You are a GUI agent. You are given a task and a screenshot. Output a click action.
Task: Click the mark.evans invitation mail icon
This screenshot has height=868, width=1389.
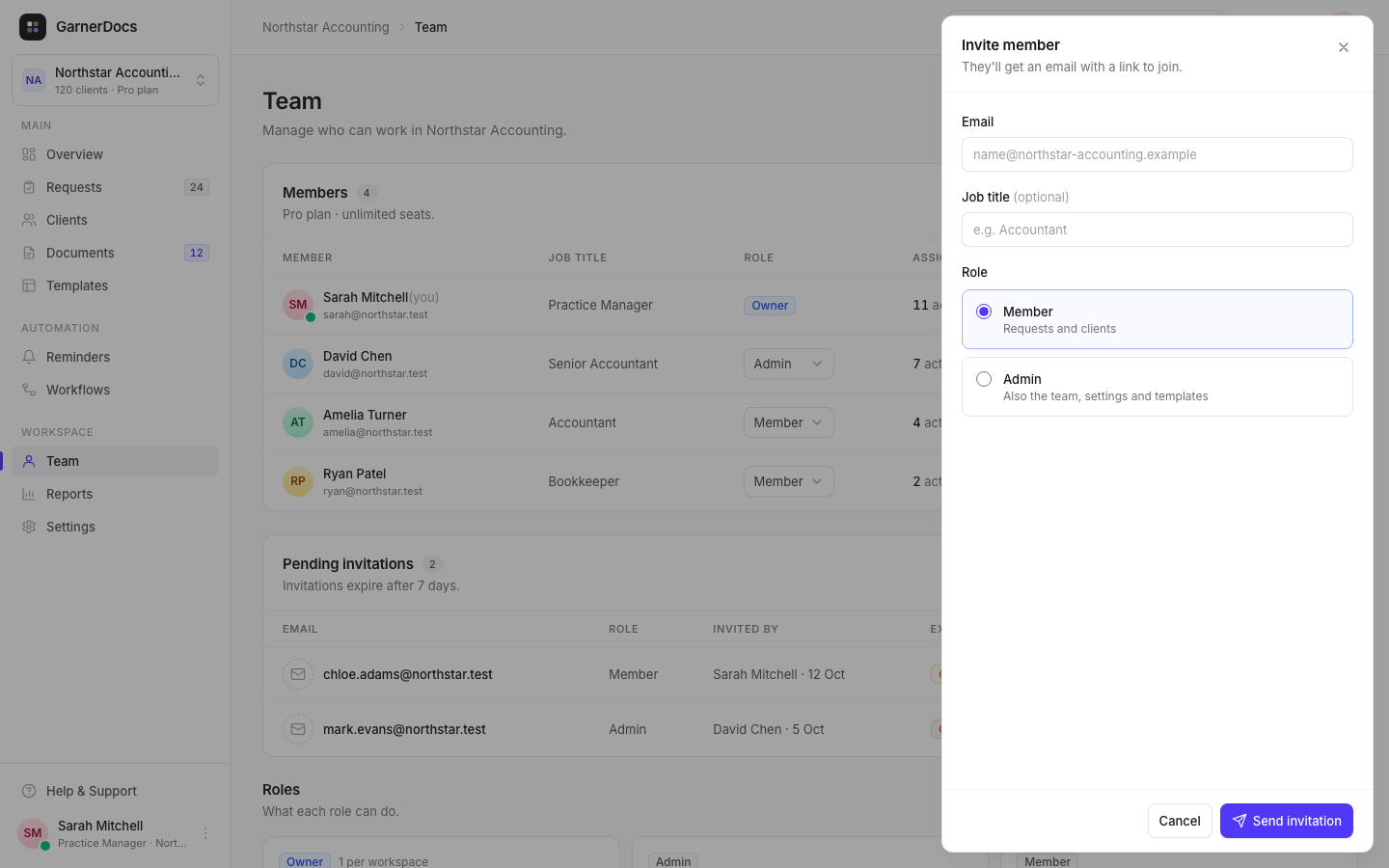(298, 729)
